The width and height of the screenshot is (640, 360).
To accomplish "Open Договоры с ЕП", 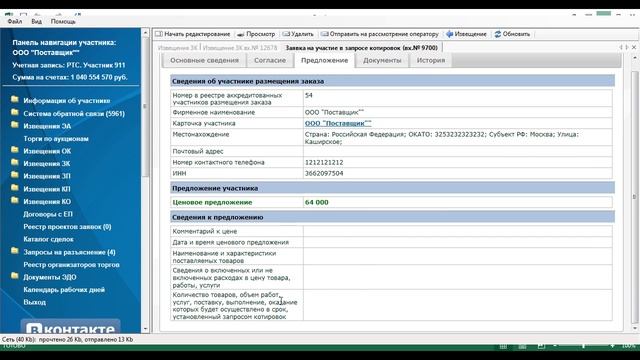I will click(x=48, y=214).
